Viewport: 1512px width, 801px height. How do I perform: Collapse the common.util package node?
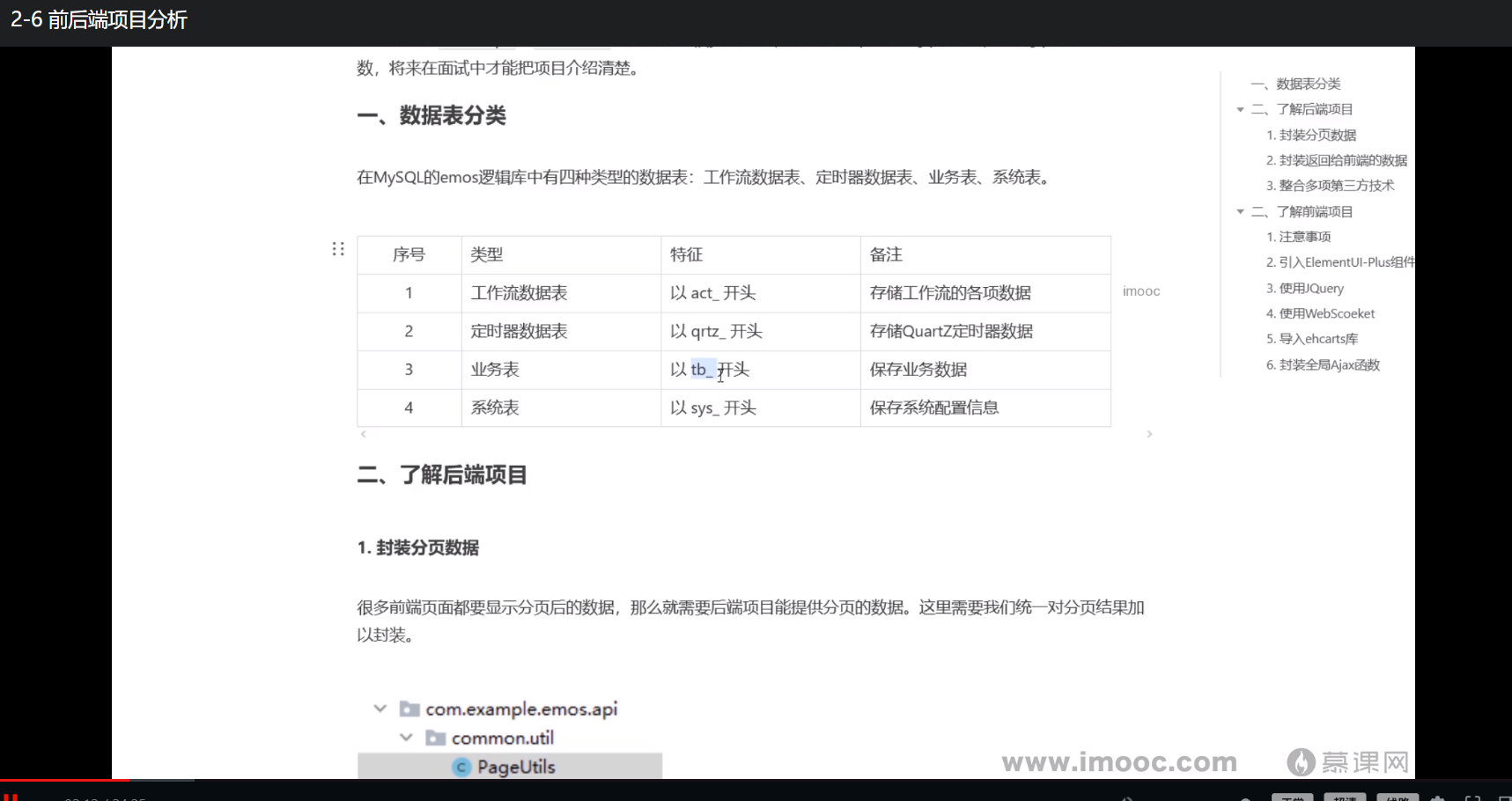point(406,737)
